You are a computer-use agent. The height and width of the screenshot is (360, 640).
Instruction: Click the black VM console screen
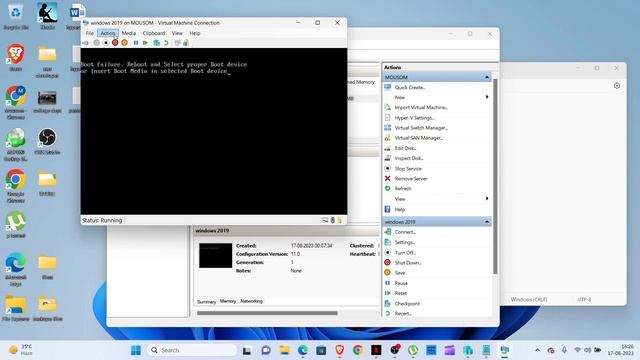coord(214,131)
